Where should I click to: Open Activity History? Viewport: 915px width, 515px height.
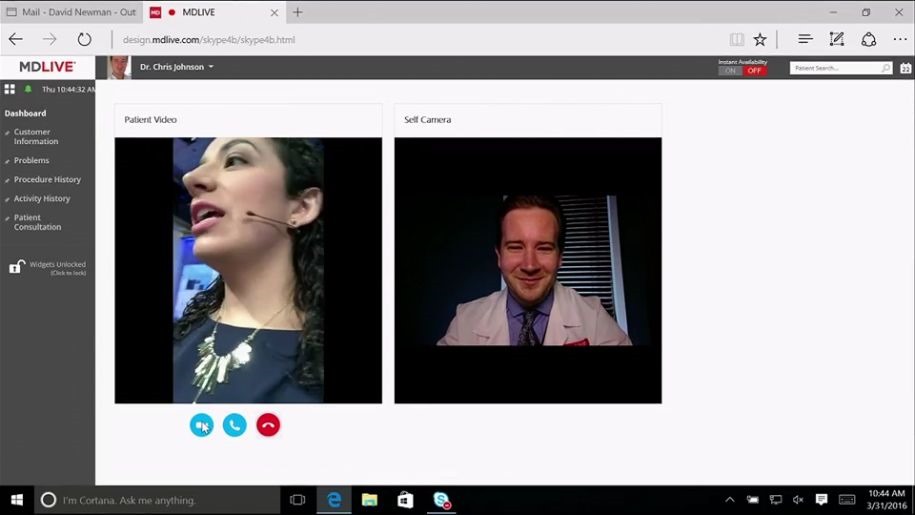point(42,199)
